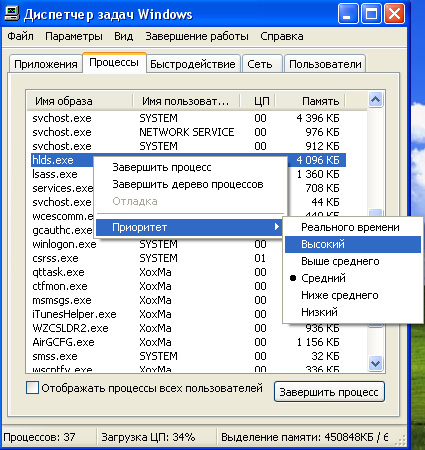Click Выделение памяти status bar entry

click(305, 437)
